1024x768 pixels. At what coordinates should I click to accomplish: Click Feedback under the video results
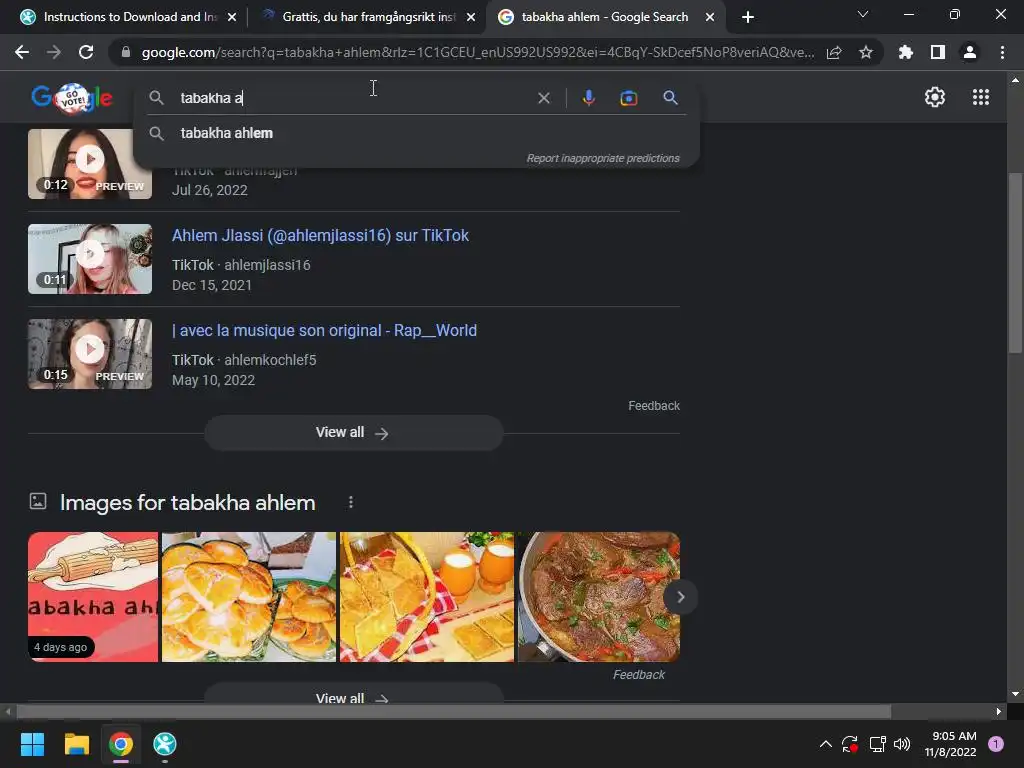tap(654, 406)
